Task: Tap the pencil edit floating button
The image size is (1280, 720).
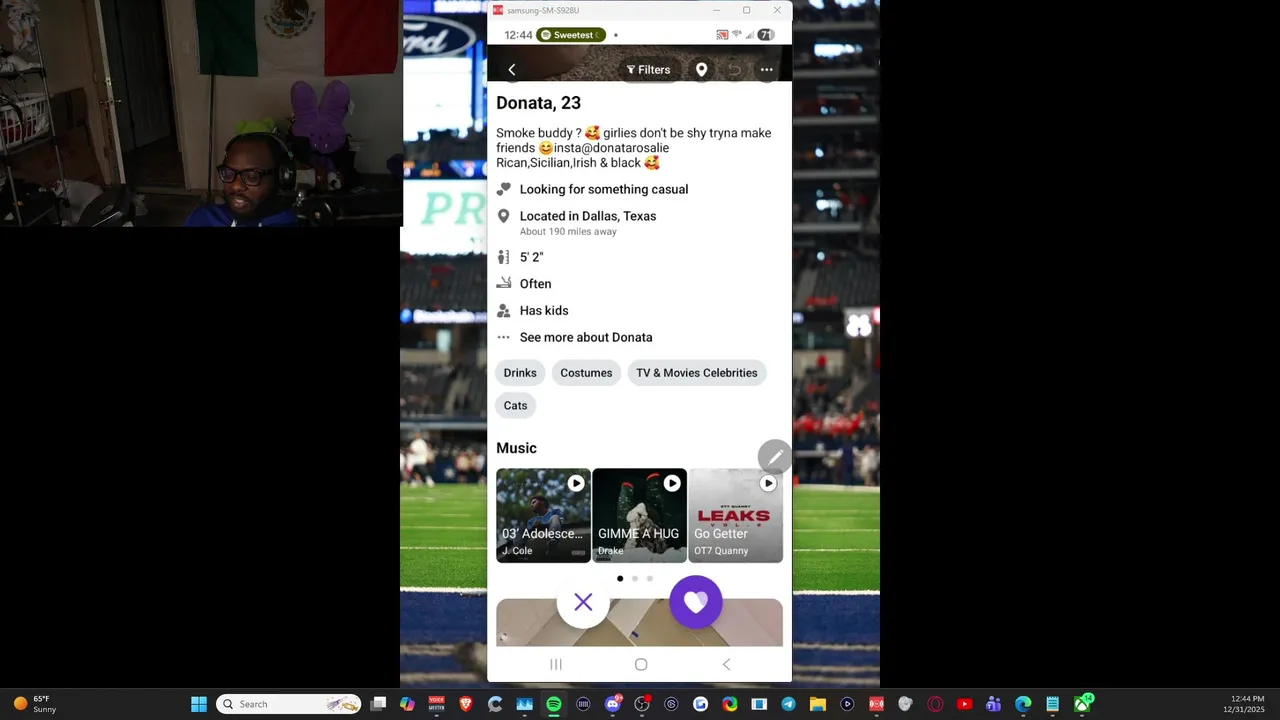Action: click(774, 457)
